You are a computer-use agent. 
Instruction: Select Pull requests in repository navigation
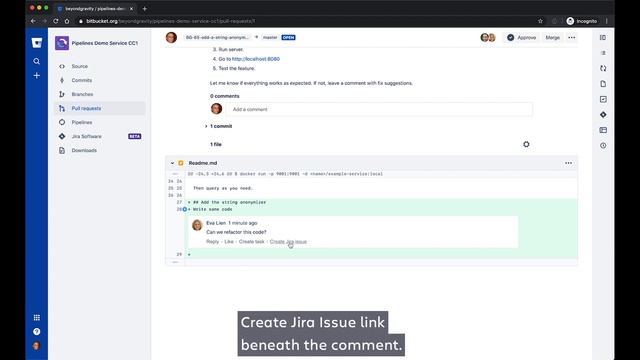[x=100, y=108]
